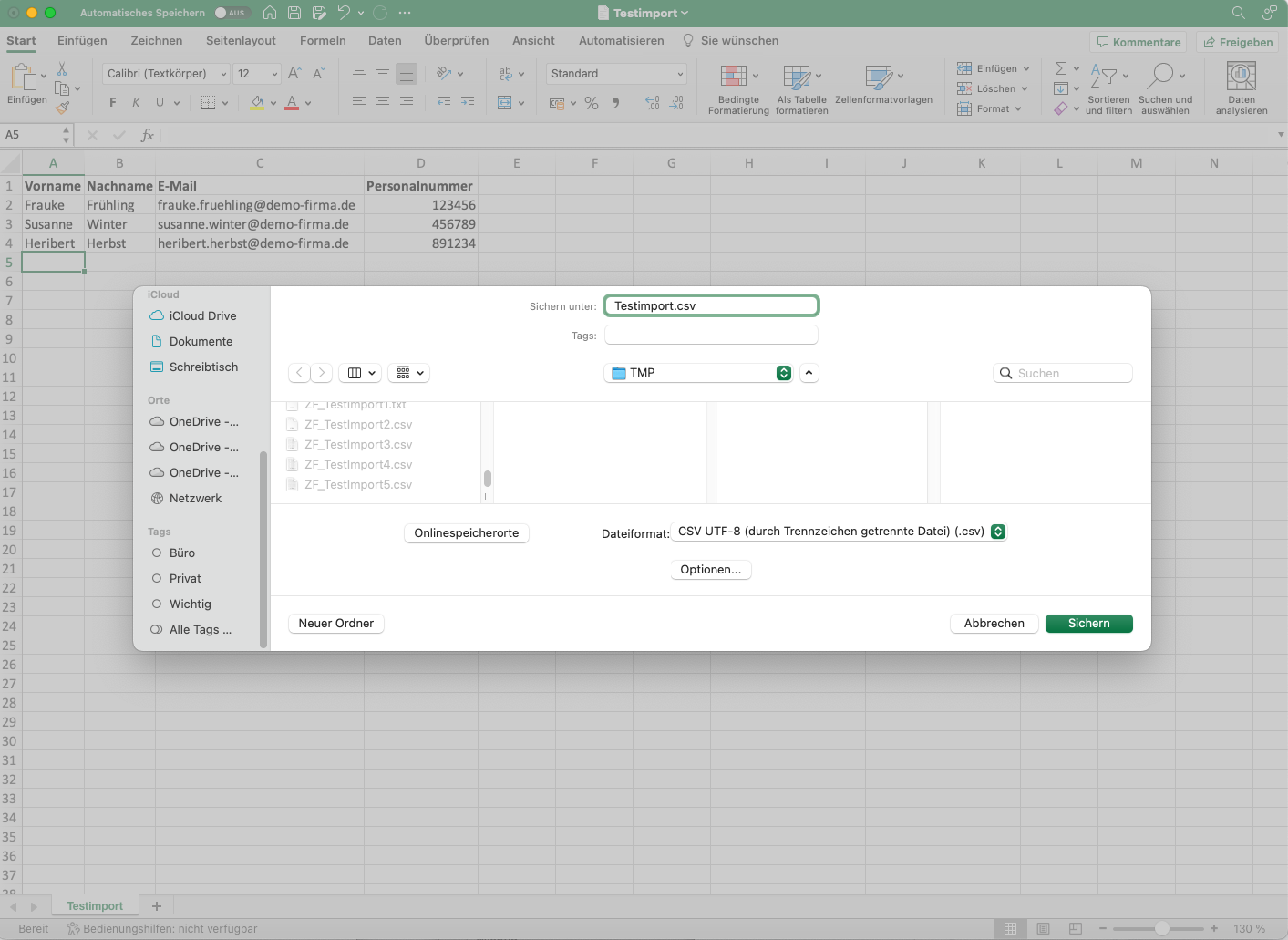The width and height of the screenshot is (1288, 940).
Task: Click the increase font size icon
Action: (x=294, y=74)
